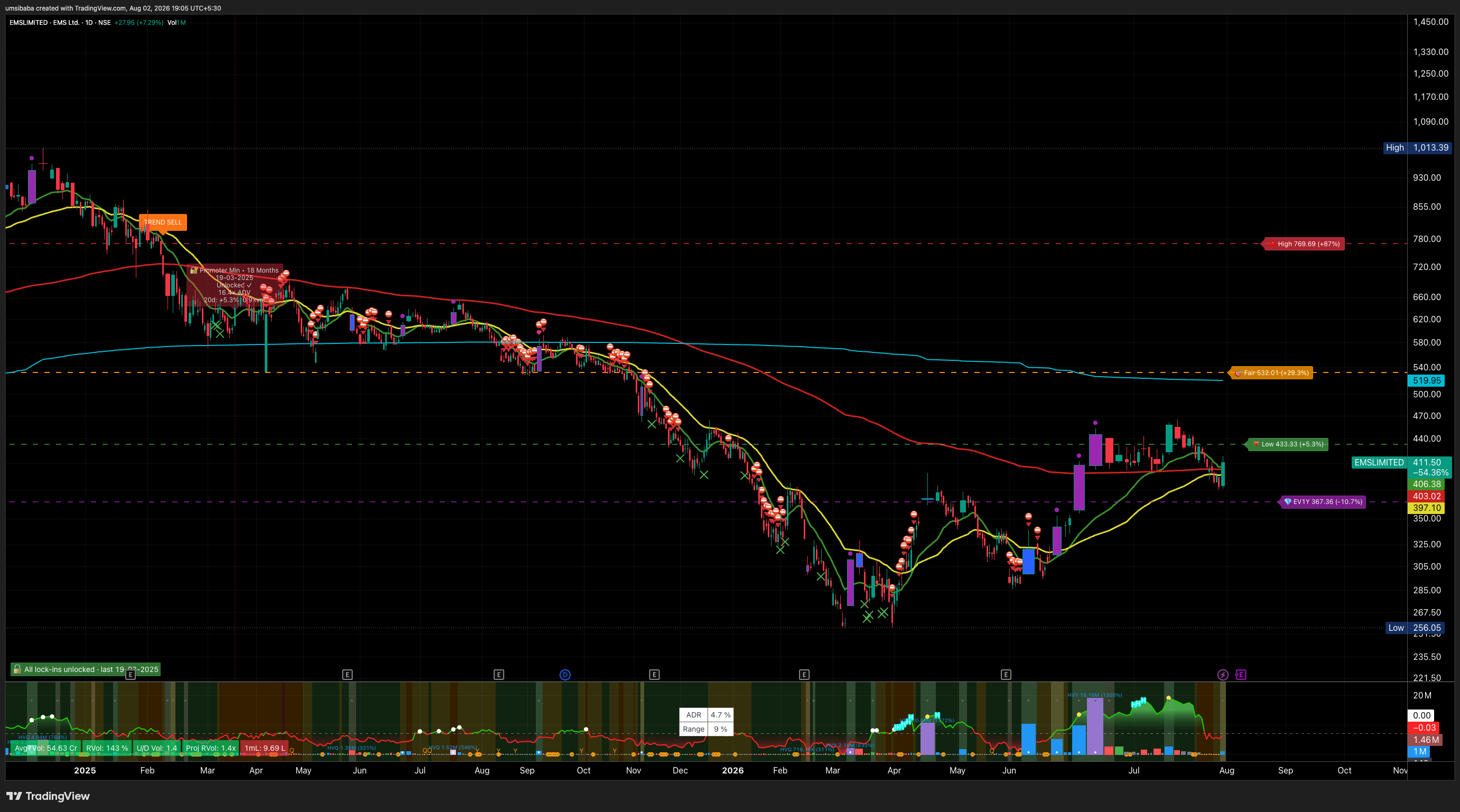Click the ADR 4.7 % table row
Screen dimensions: 1460x812
706,715
